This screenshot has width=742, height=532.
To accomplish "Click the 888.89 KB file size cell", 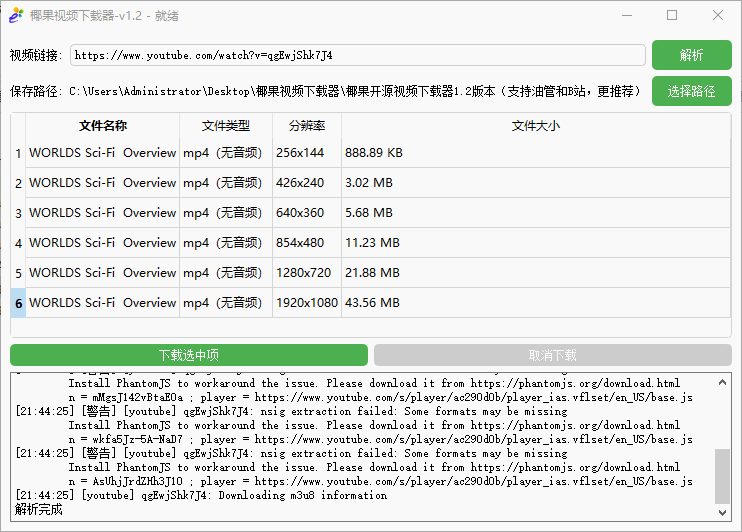I will pos(536,153).
